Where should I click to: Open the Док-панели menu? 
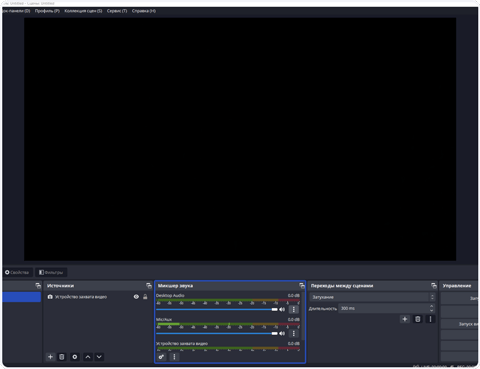coord(16,11)
